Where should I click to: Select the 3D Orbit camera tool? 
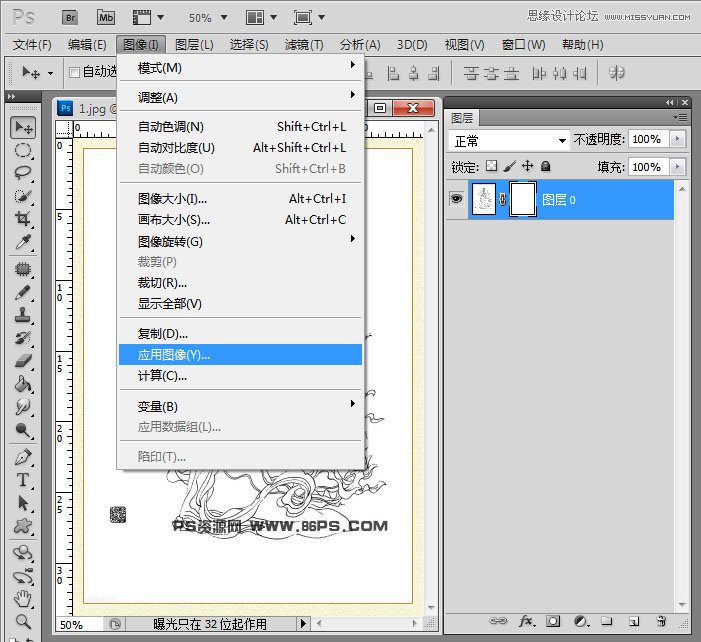point(23,577)
